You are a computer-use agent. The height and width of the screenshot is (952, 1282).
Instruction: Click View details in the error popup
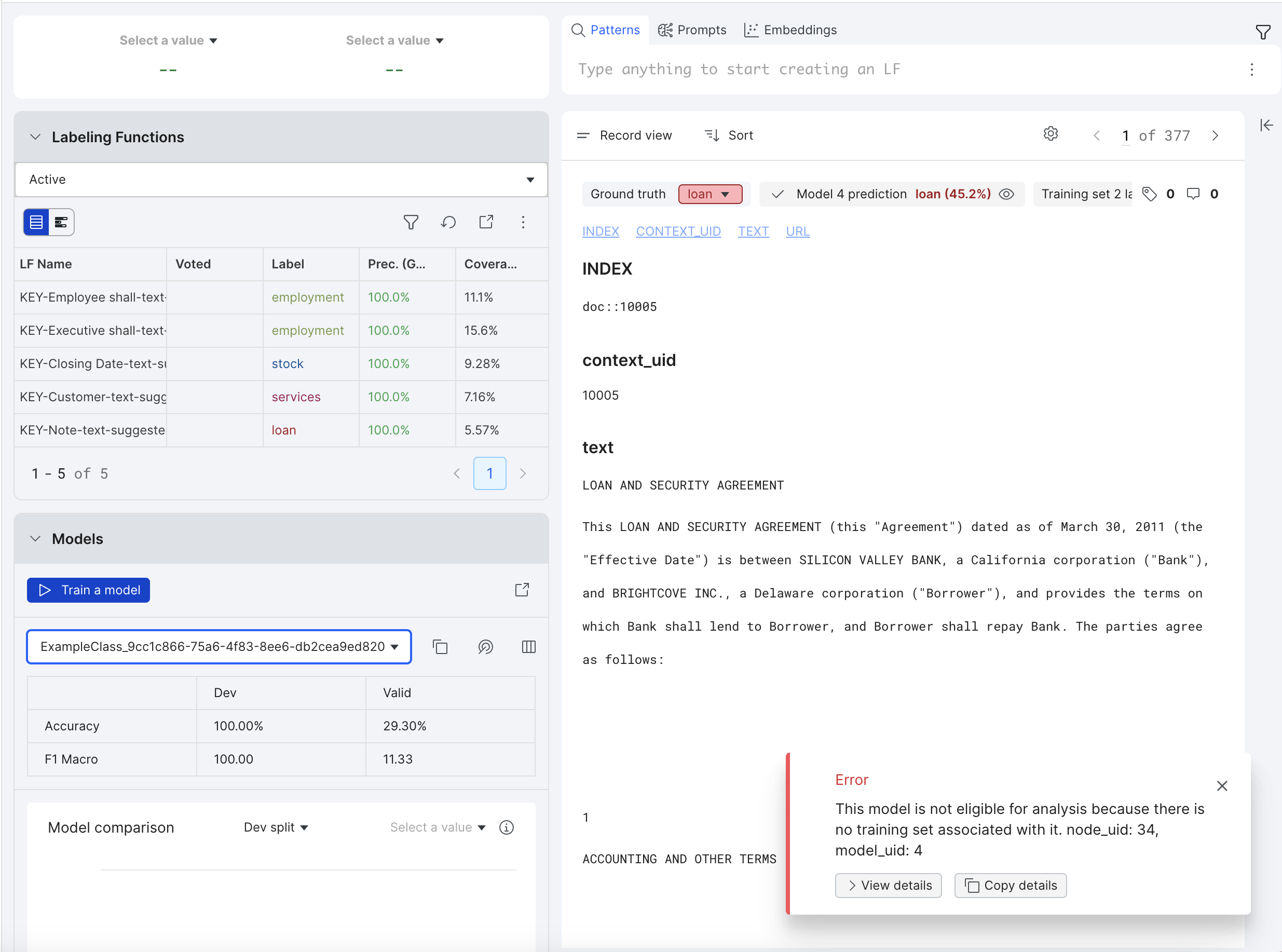click(x=888, y=885)
